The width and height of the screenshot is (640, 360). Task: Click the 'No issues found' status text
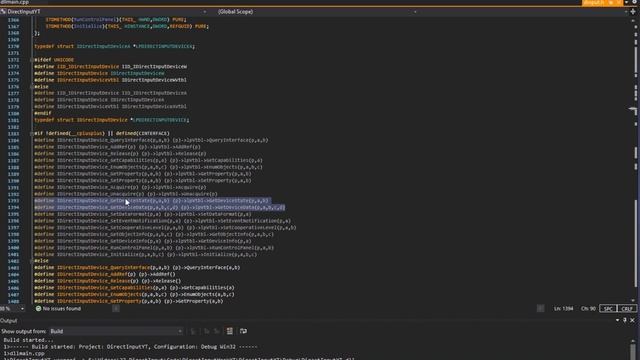62,309
